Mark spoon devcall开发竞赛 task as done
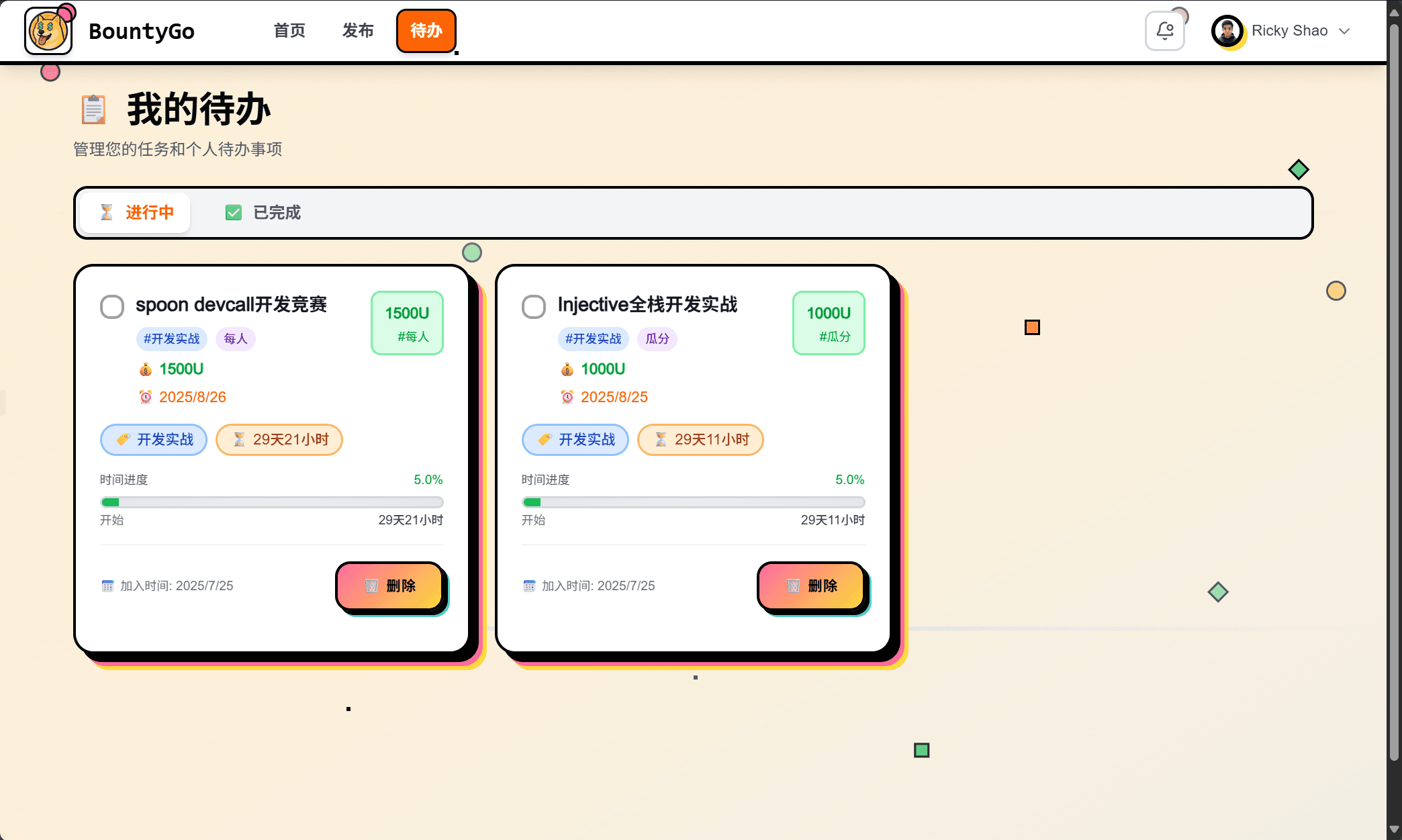The width and height of the screenshot is (1402, 840). tap(112, 307)
